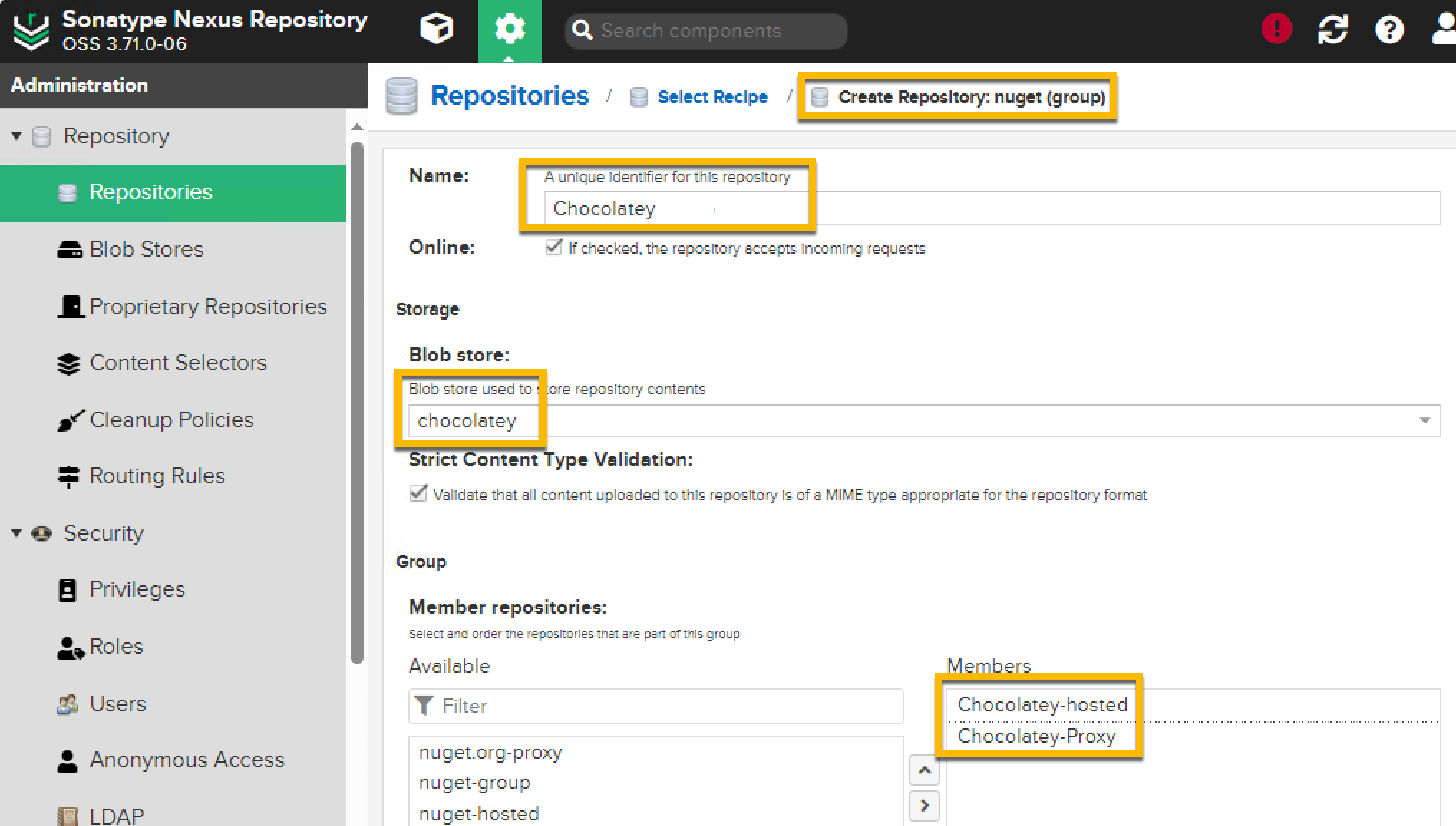1456x826 pixels.
Task: Click the Search components field
Action: 706,31
